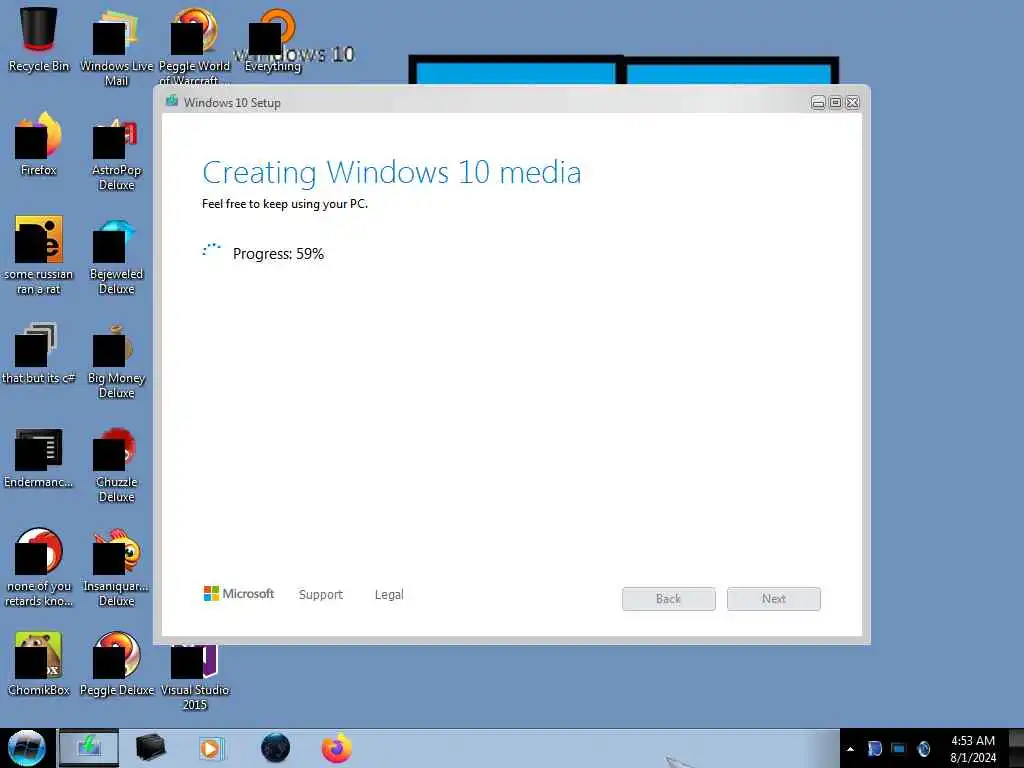Select Bejeweled Deluxe desktop icon

116,256
